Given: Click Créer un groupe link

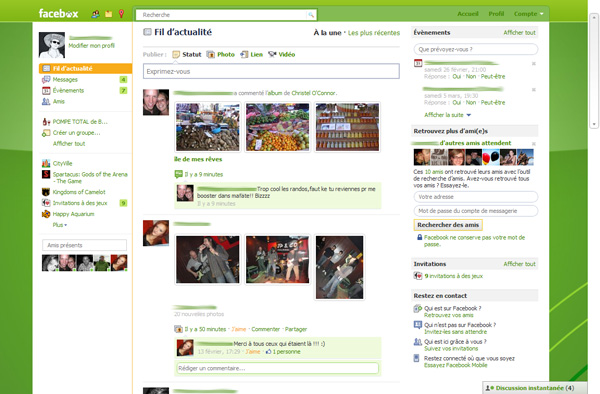Looking at the screenshot, I should click(76, 133).
